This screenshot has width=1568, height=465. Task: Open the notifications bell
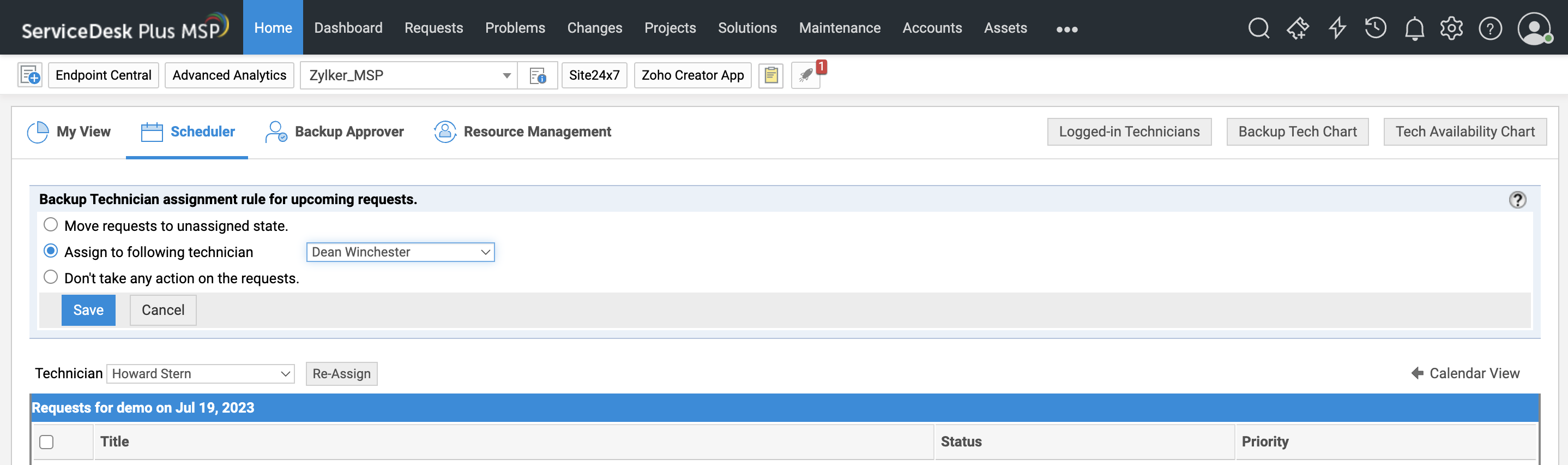[1414, 28]
